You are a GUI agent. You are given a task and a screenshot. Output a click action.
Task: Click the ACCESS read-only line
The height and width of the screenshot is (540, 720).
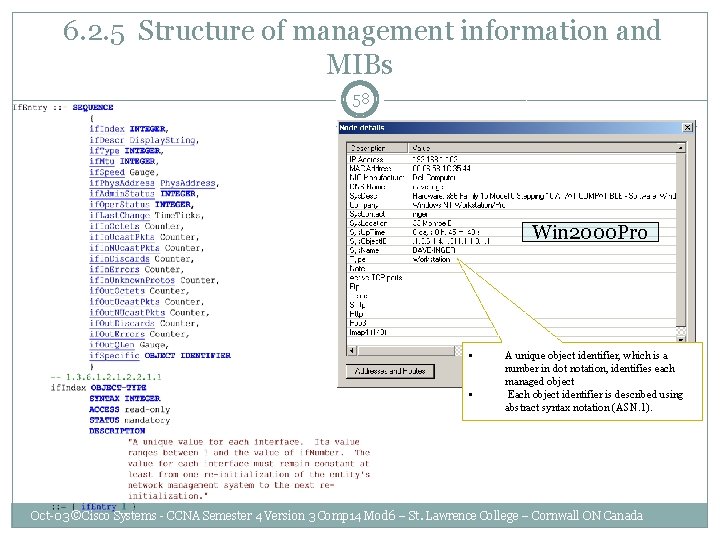[129, 409]
